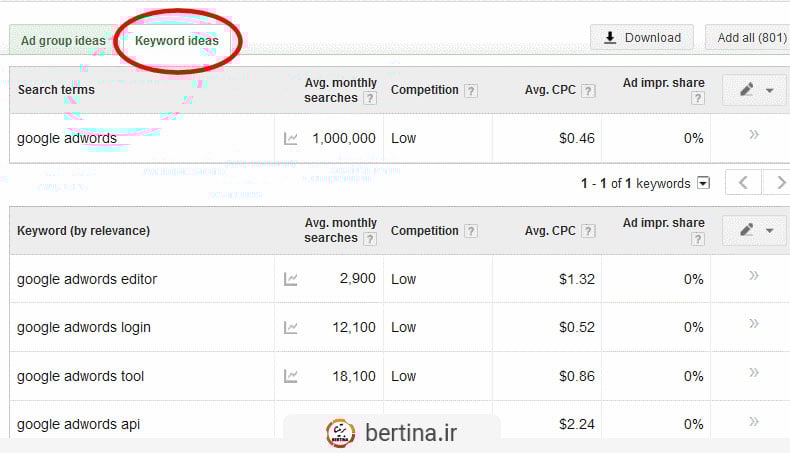Click the $2.24 Avg. CPC value
Viewport: 790px width, 453px height.
(x=577, y=424)
